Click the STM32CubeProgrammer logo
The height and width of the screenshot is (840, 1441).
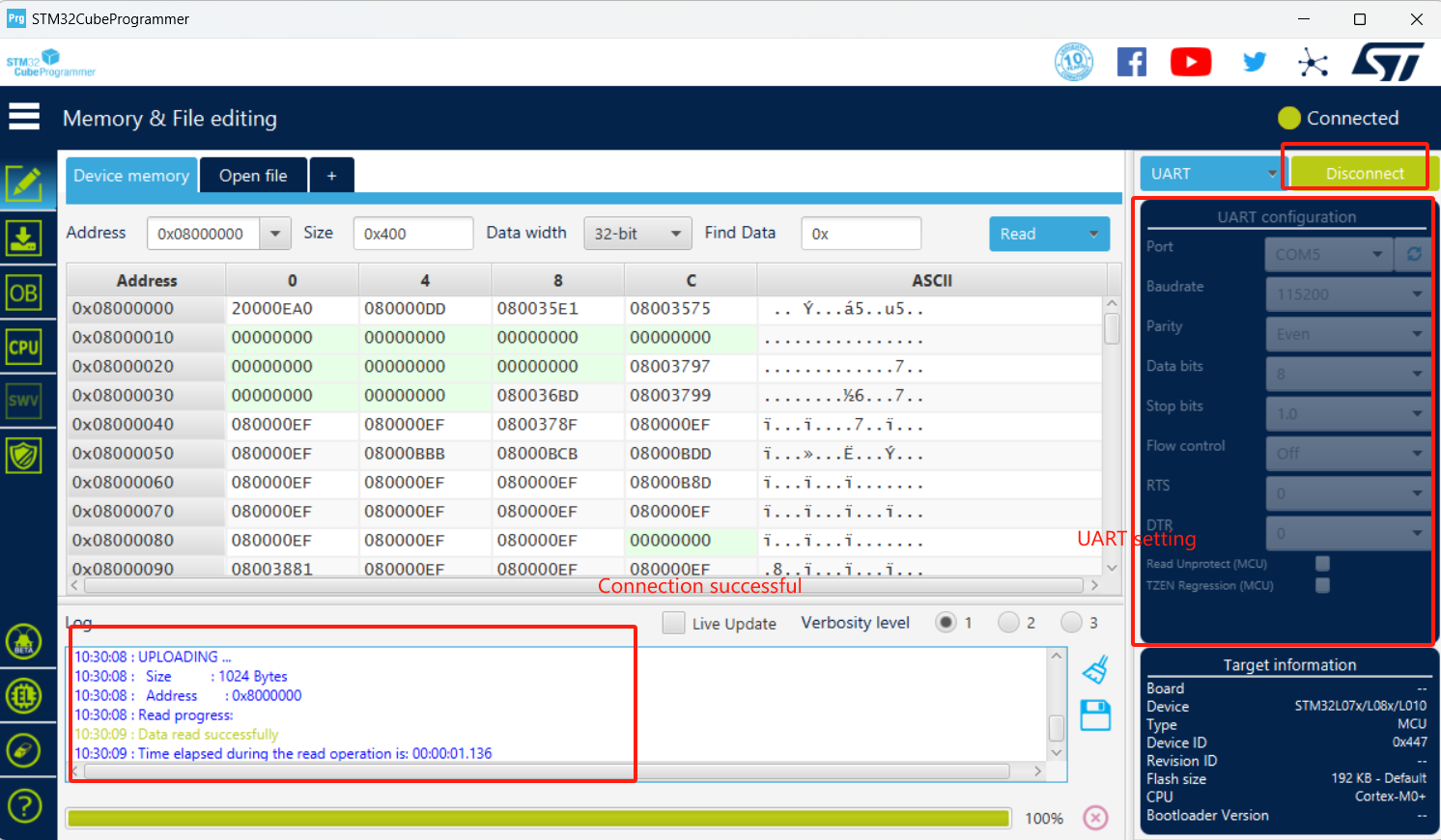(x=51, y=64)
